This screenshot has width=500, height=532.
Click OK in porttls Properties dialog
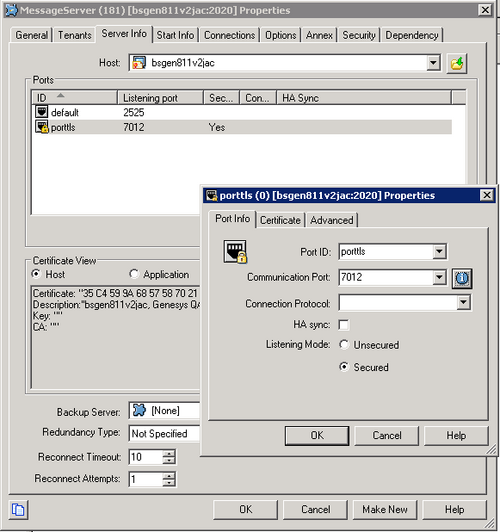[x=317, y=436]
